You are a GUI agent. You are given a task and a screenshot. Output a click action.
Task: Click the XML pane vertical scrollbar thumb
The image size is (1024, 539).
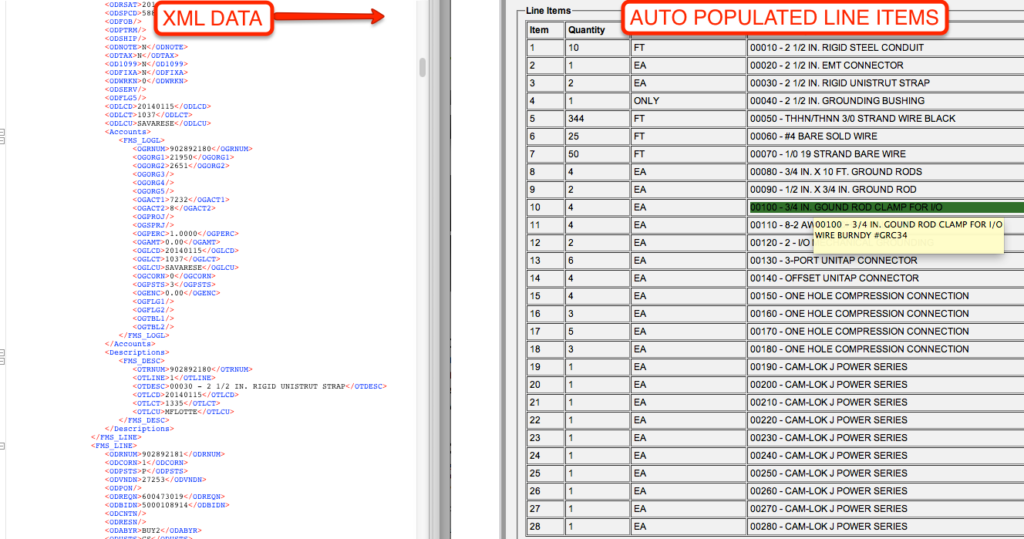(423, 67)
